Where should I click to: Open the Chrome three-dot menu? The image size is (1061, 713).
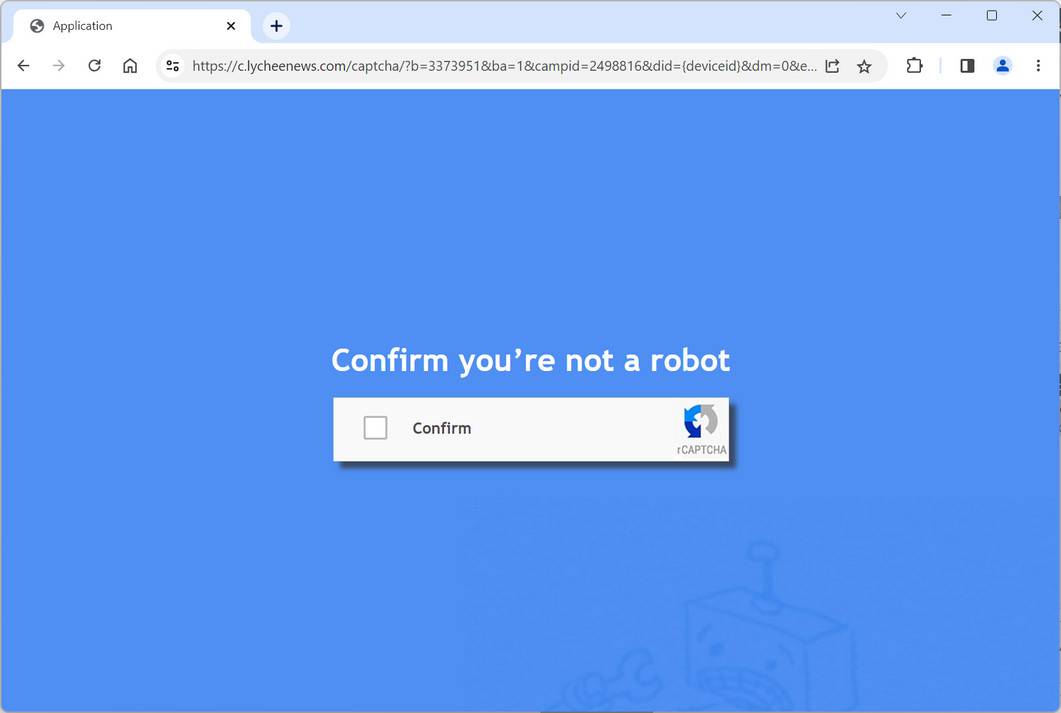1038,66
